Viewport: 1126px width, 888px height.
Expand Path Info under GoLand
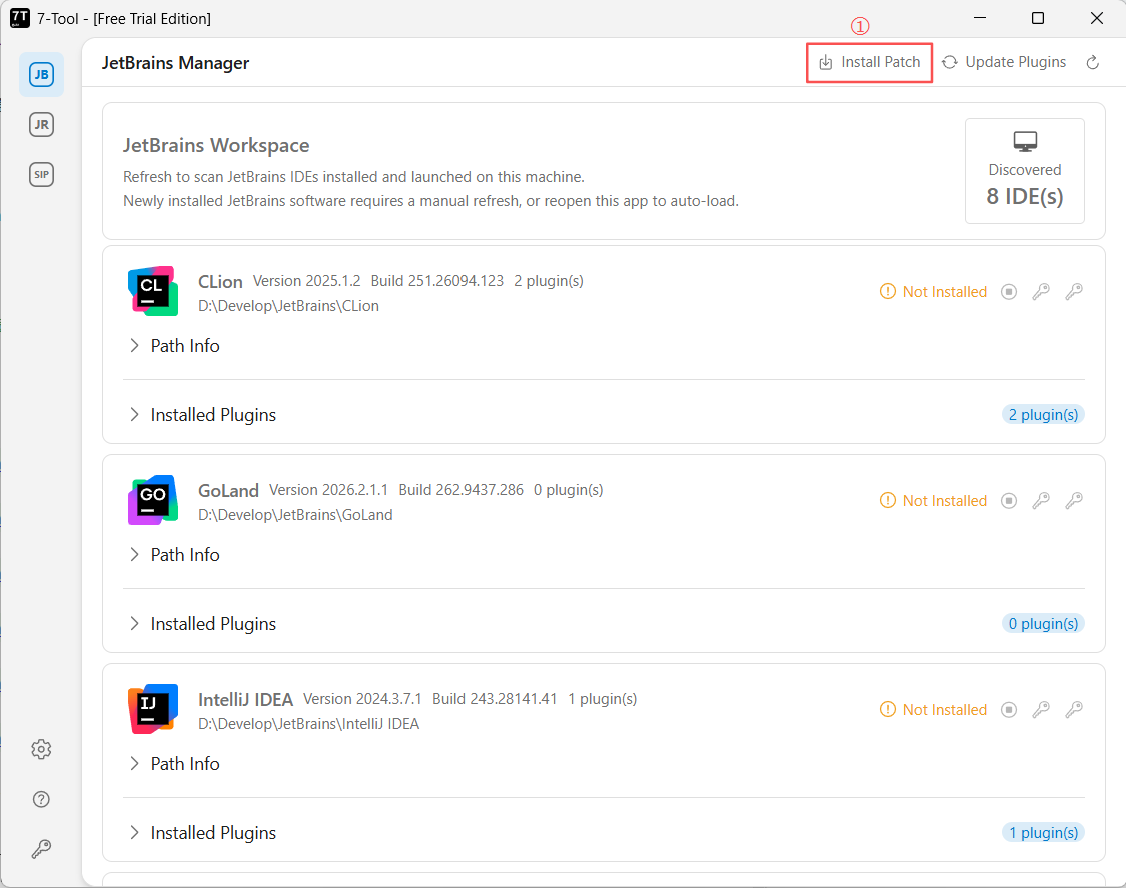174,554
